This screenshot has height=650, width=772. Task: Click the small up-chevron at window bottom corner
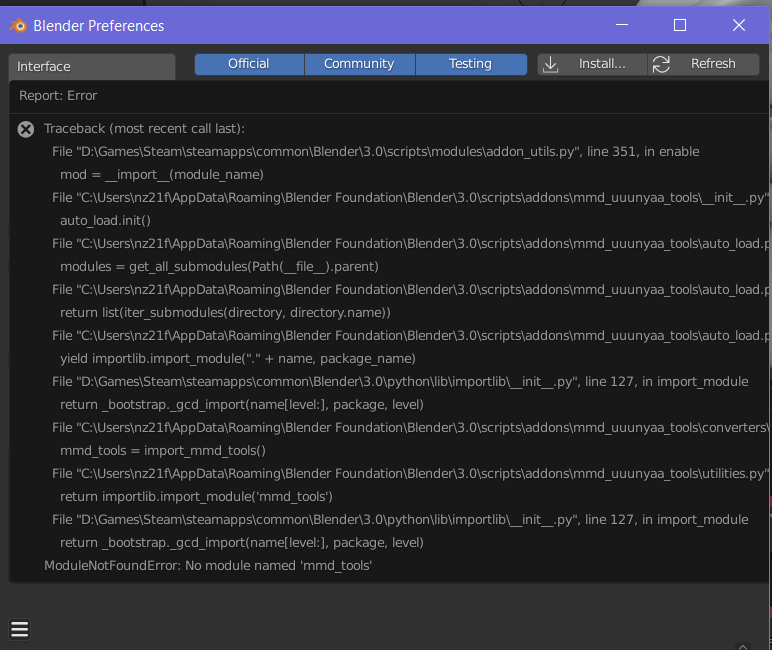coord(742,646)
